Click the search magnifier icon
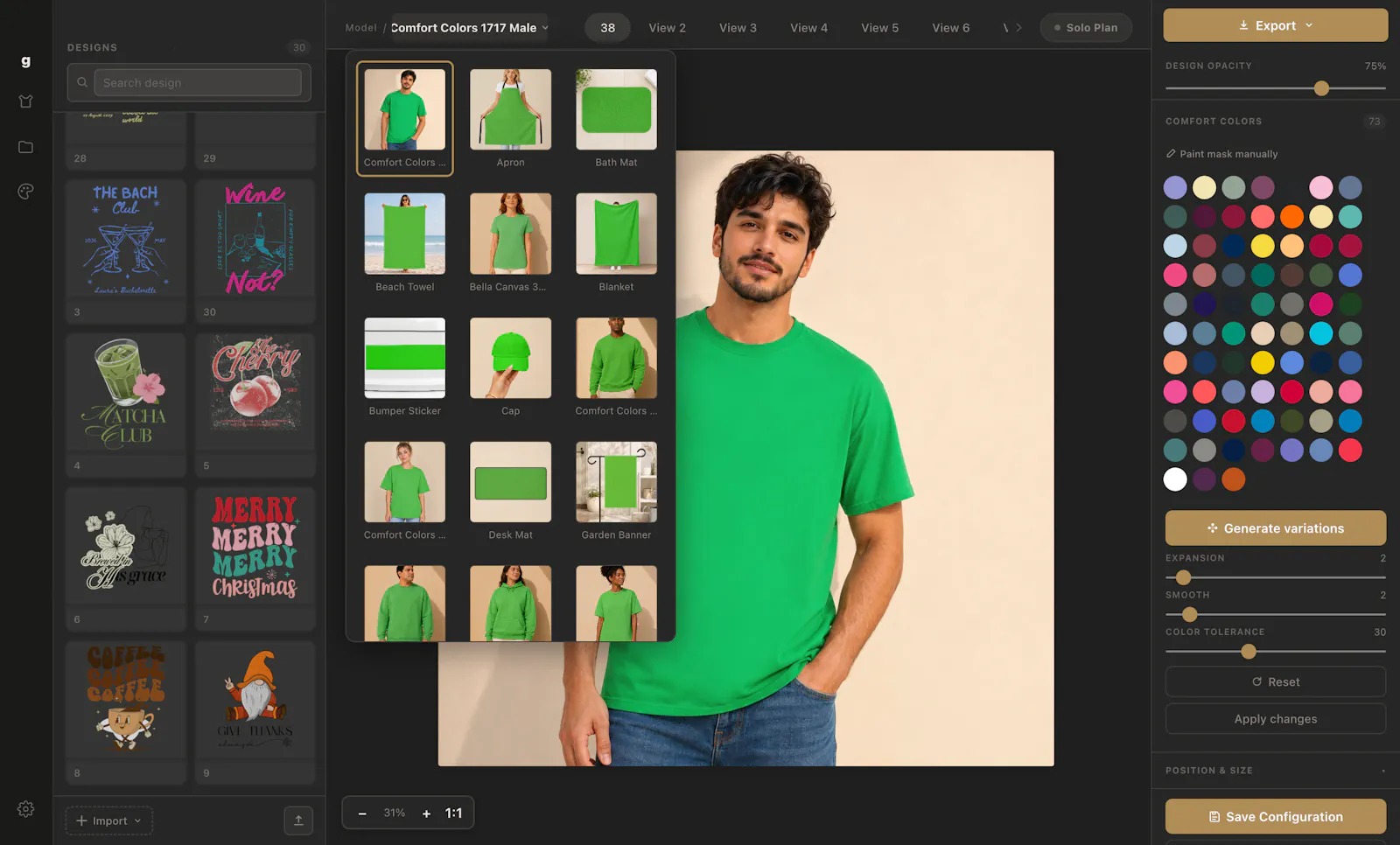 click(x=82, y=82)
